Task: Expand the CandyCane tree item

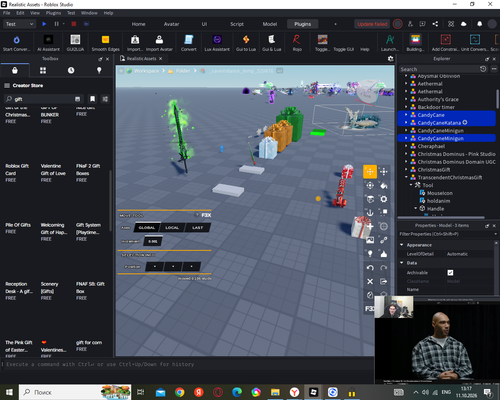Action: [x=406, y=115]
